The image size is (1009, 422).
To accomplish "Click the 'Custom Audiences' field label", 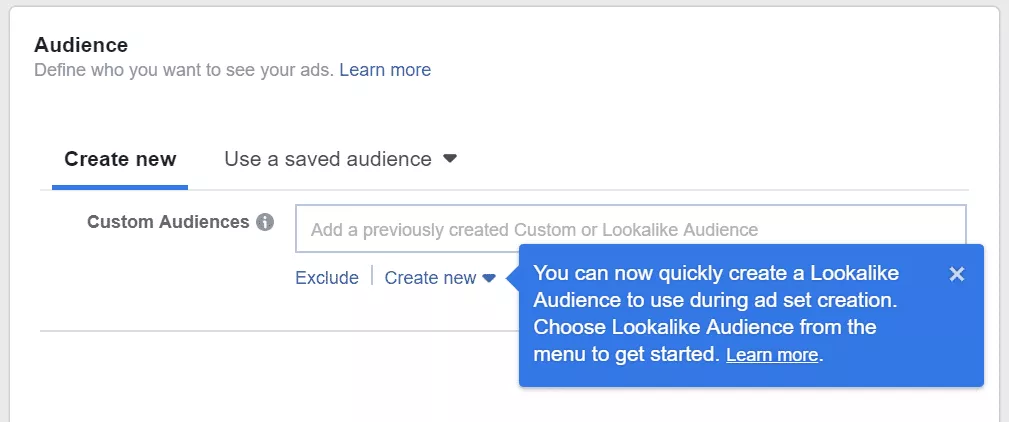I will tap(168, 222).
